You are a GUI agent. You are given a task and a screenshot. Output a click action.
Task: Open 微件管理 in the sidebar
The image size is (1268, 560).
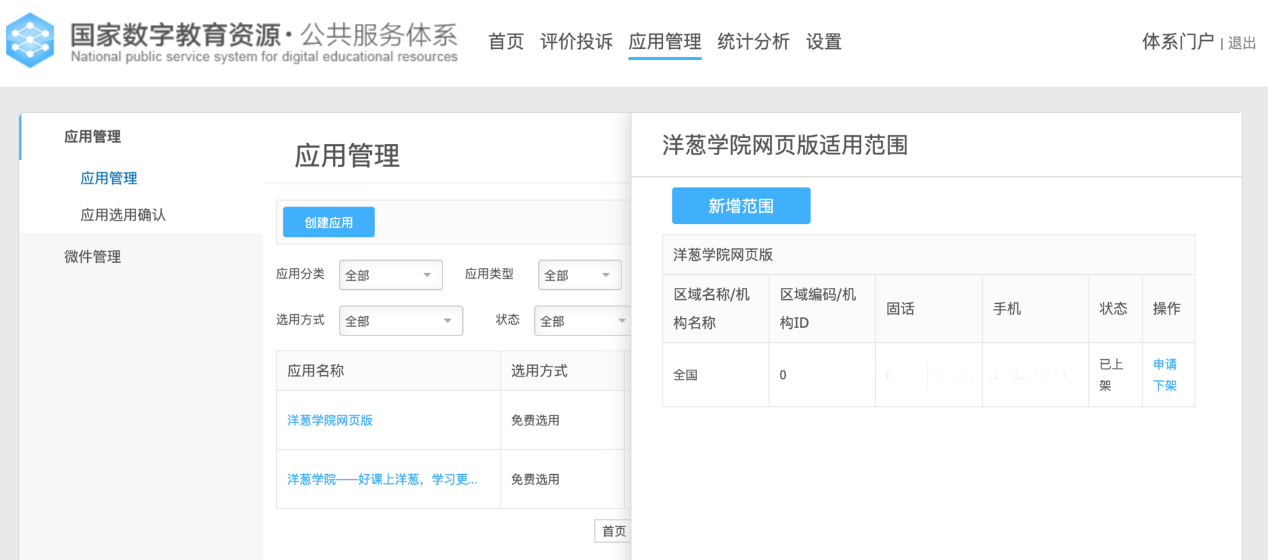[92, 257]
